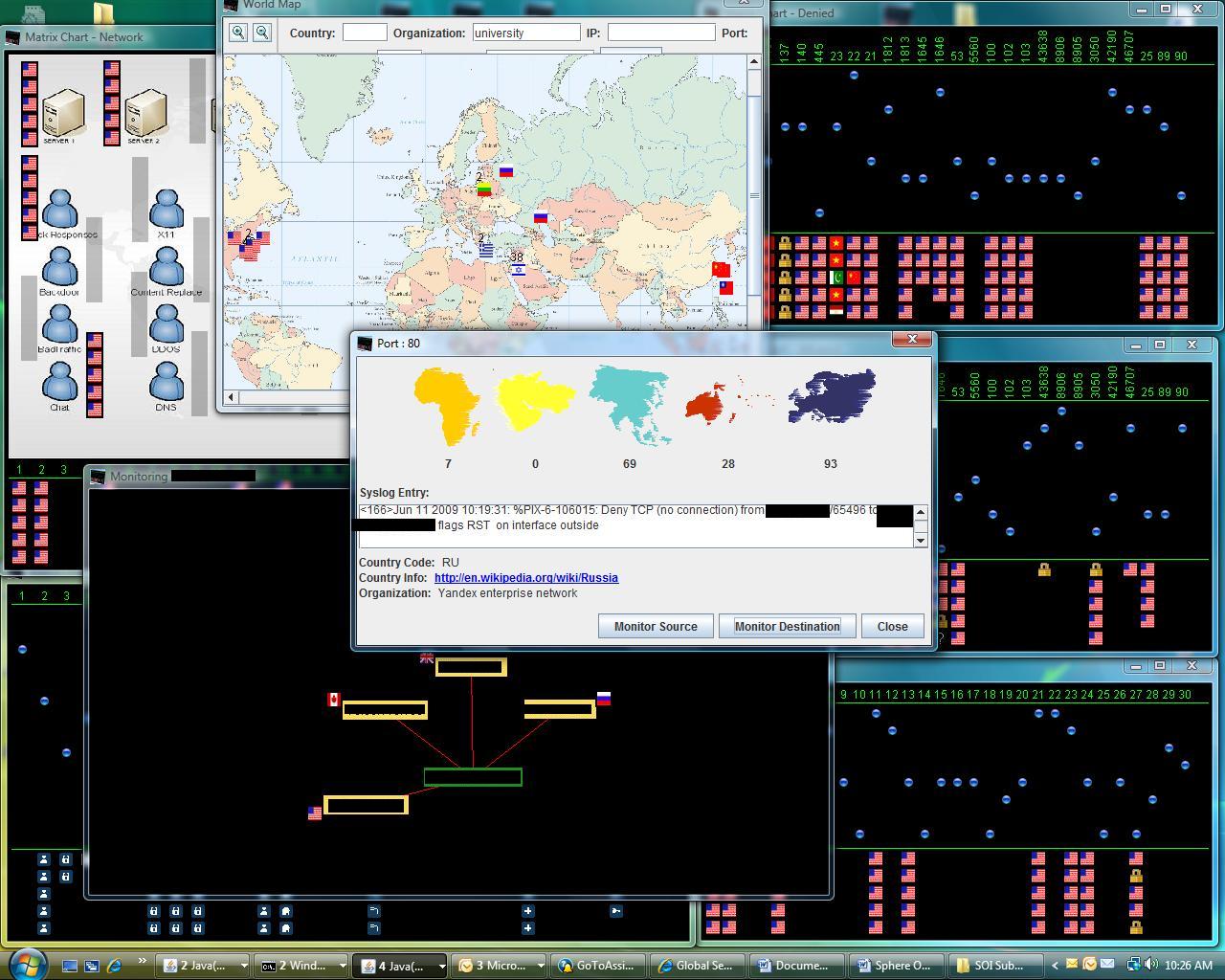Click into the Organization input field

(x=526, y=33)
